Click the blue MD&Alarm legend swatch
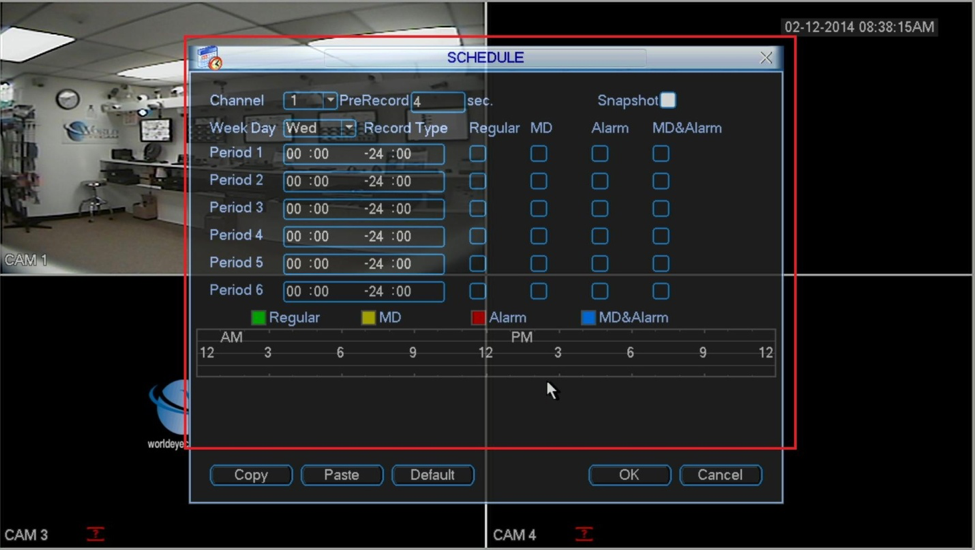 588,318
